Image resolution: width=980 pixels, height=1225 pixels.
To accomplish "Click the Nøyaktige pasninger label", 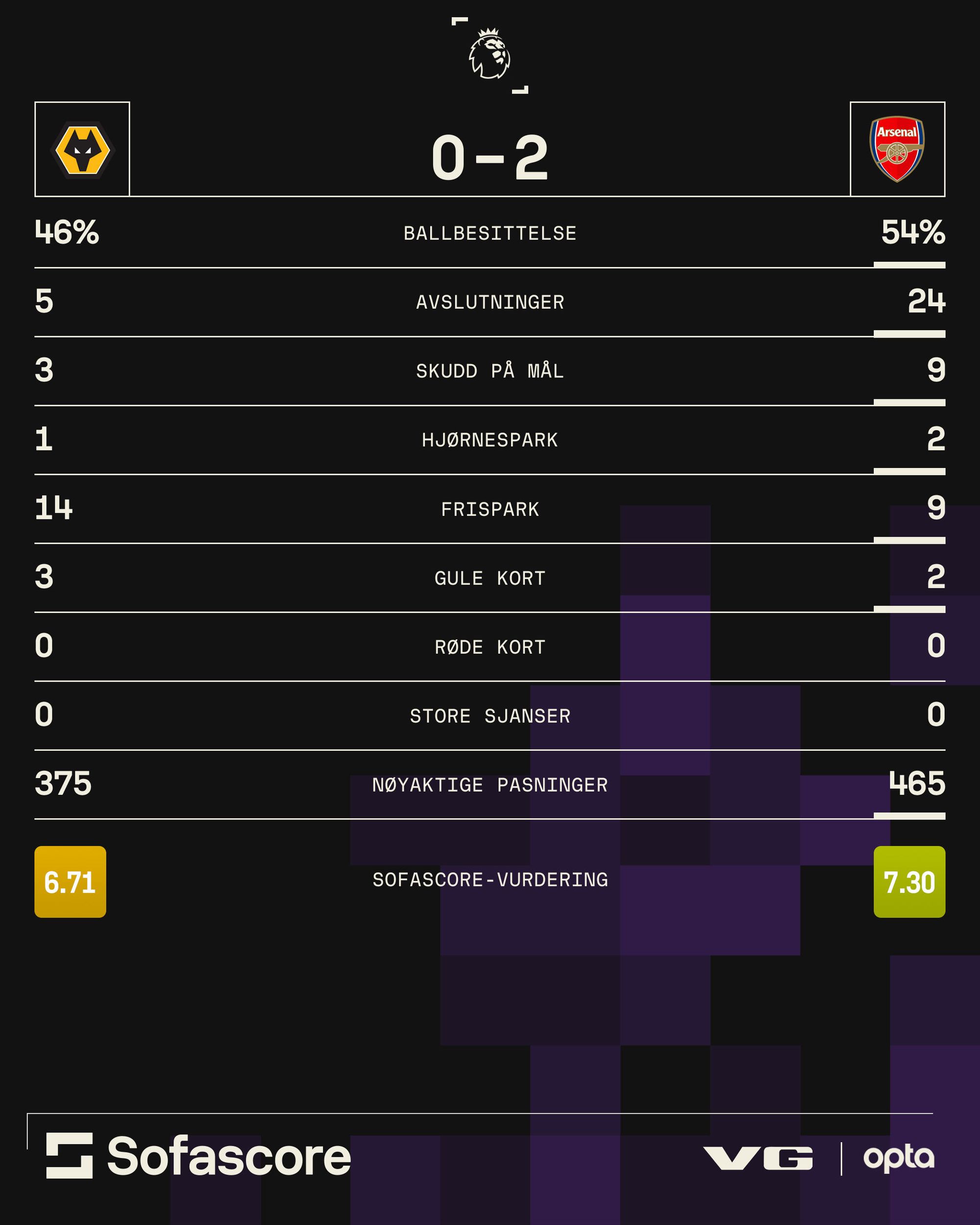I will 490,785.
